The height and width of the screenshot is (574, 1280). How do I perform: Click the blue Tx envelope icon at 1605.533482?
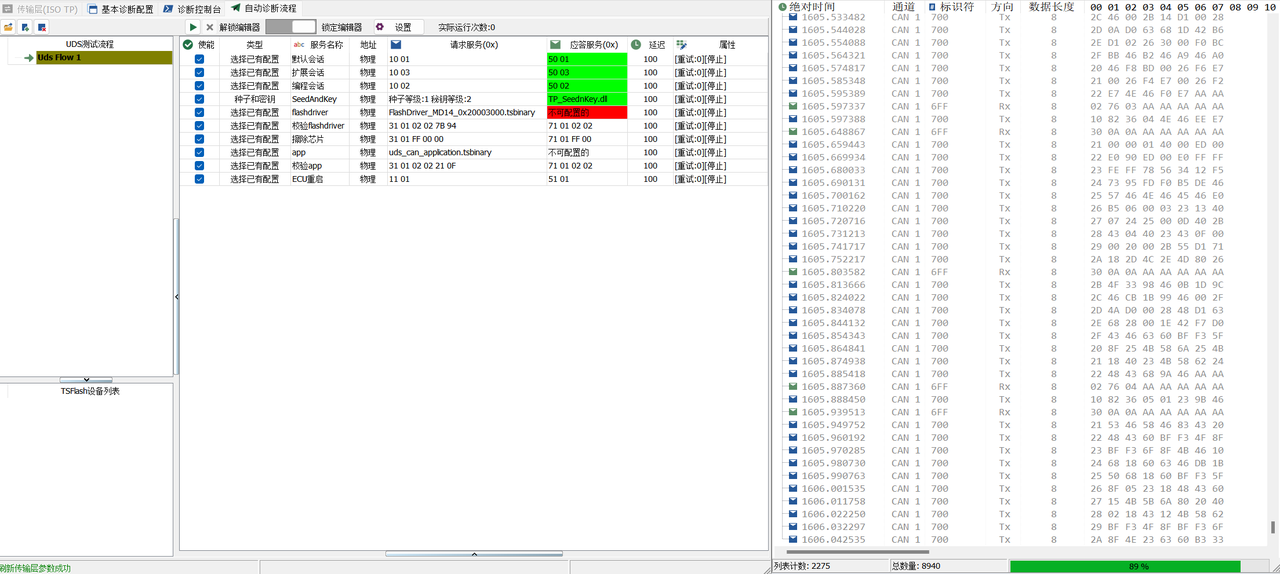pos(793,17)
